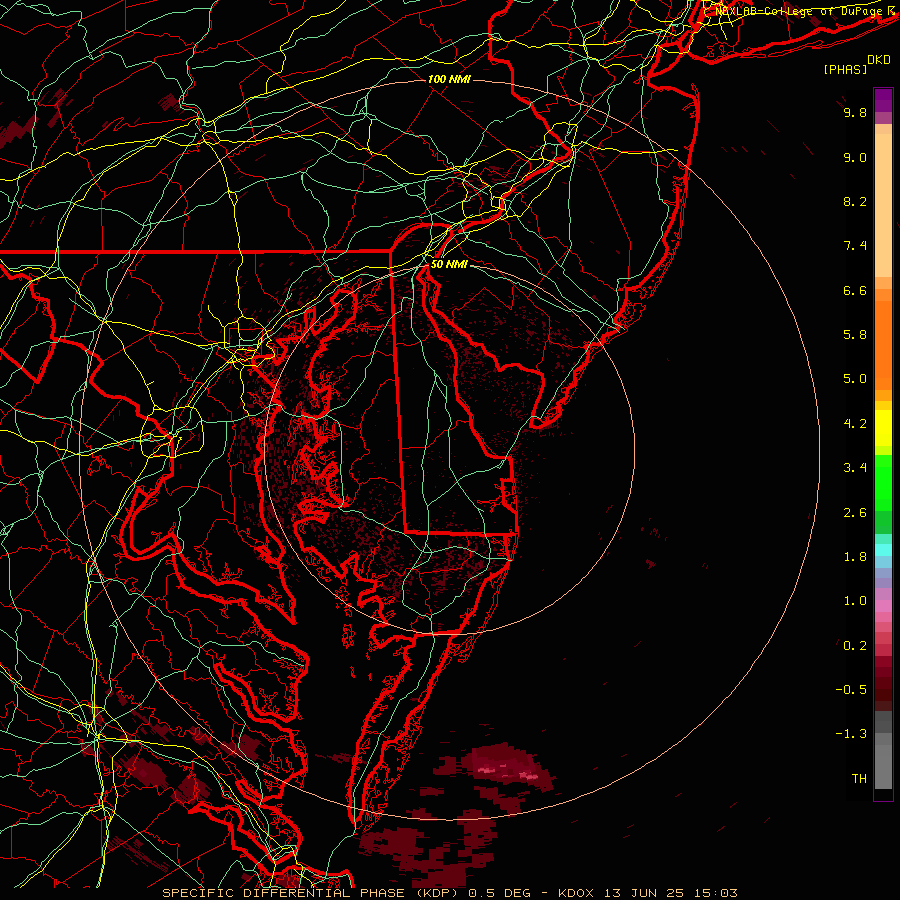
Task: Click the '6.6' scale value
Action: (855, 290)
